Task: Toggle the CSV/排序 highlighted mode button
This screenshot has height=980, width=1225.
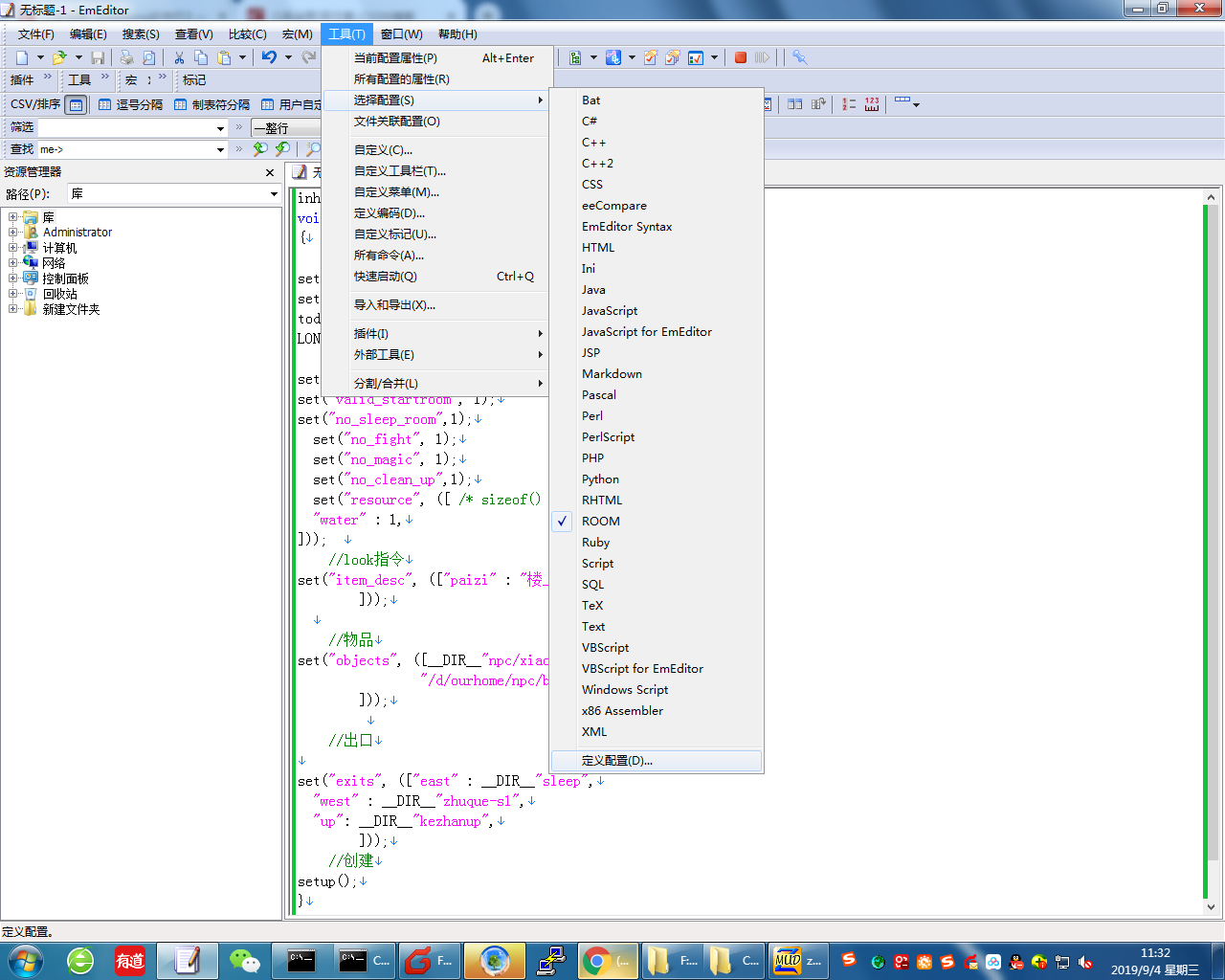Action: [76, 105]
